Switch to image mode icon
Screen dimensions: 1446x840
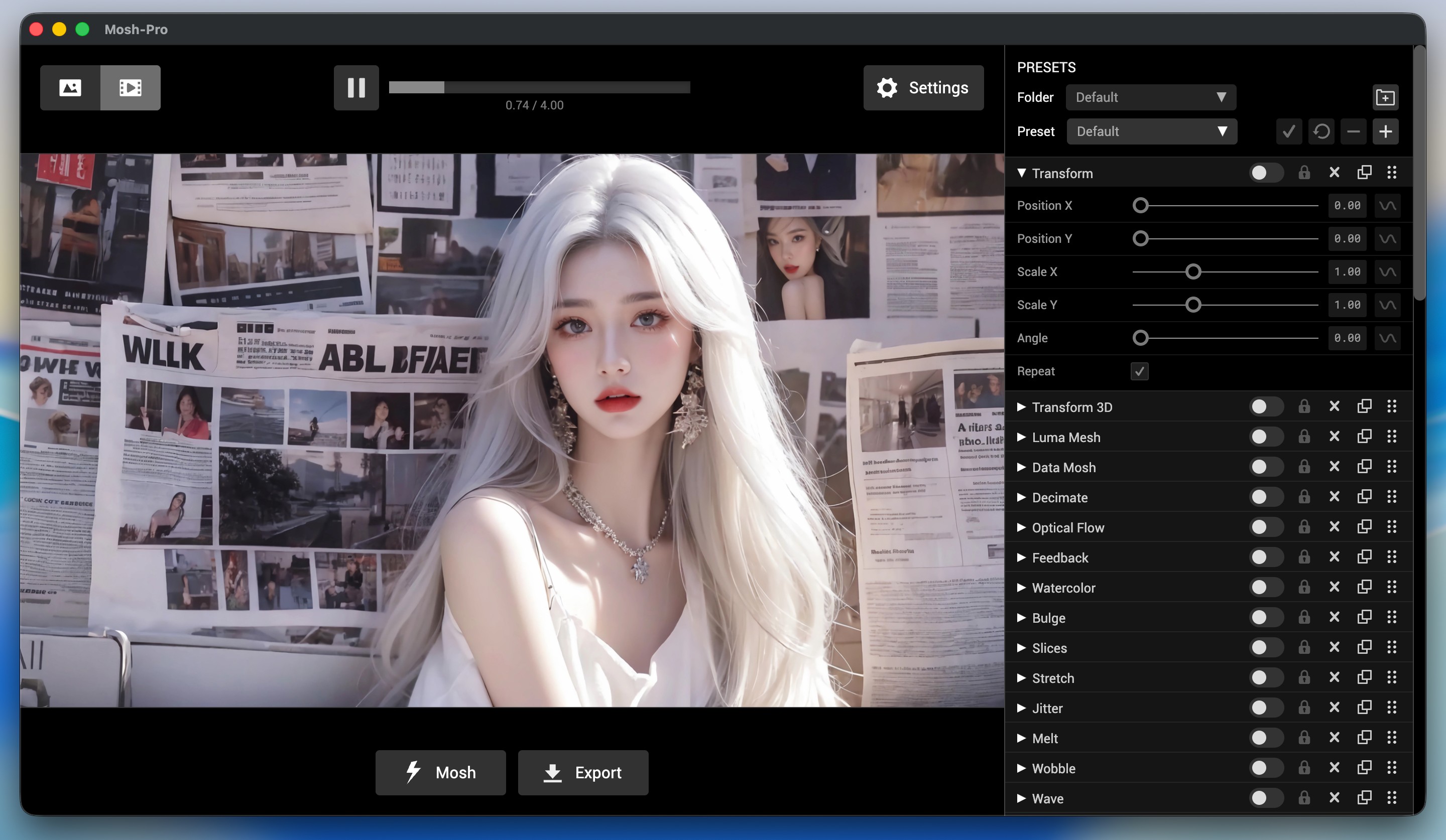[70, 88]
